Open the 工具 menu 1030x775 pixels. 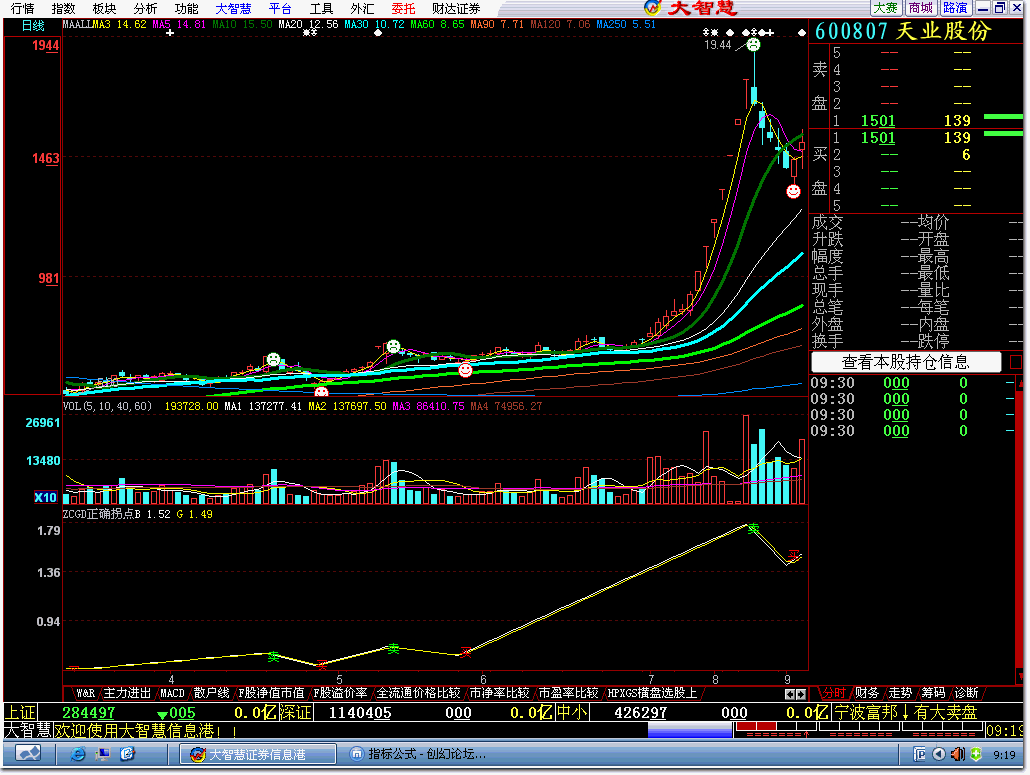(x=321, y=9)
